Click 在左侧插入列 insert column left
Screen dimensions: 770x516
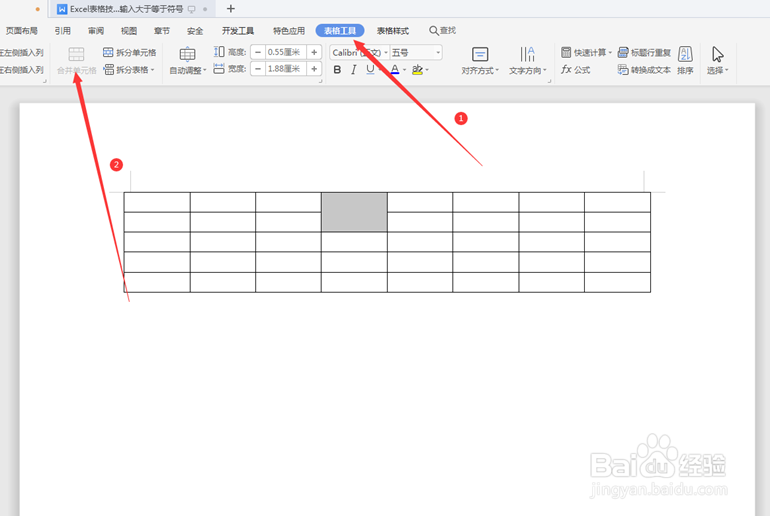tap(22, 53)
